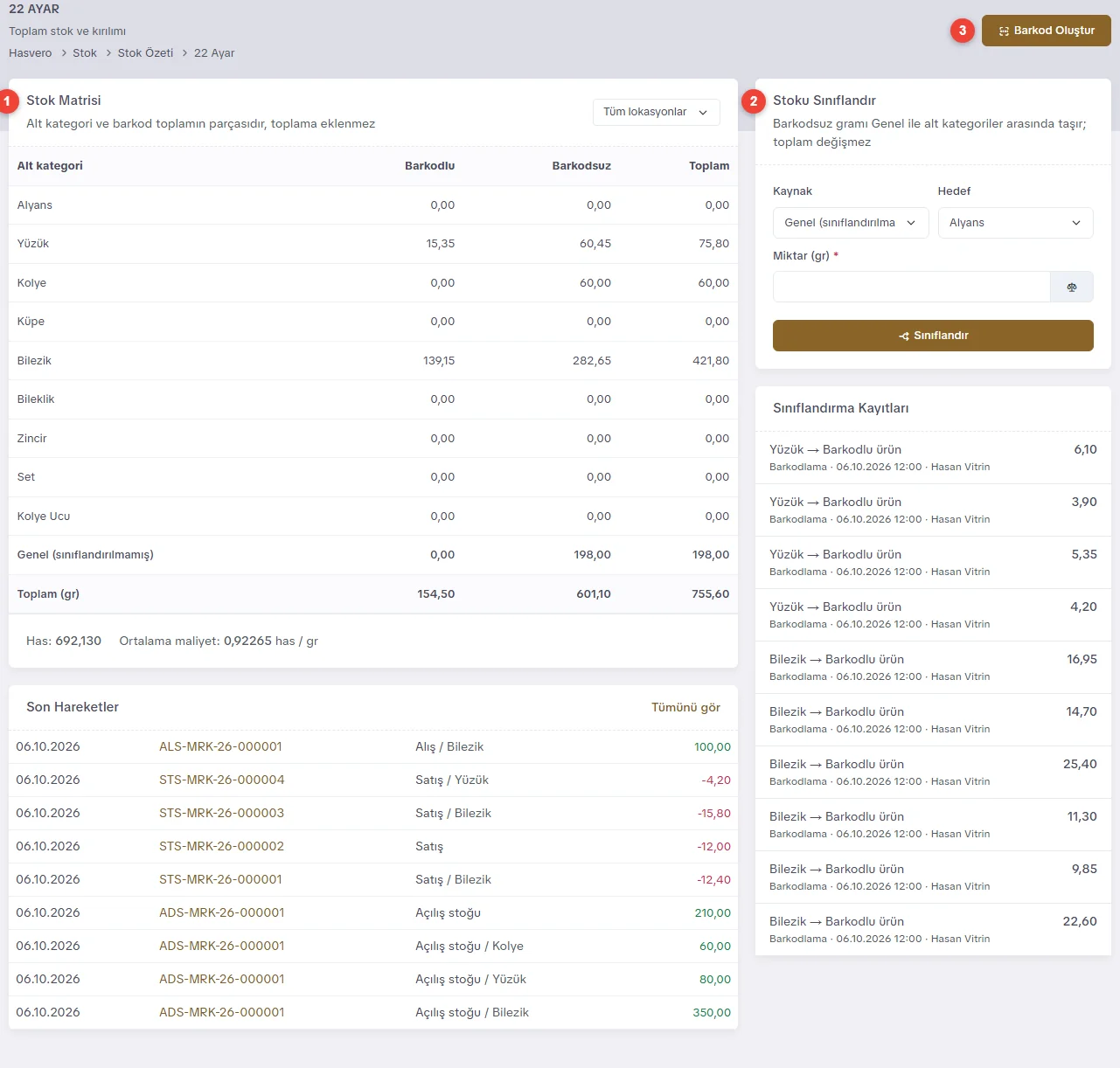Navigate to Stok in the breadcrumb
The height and width of the screenshot is (1068, 1120).
(x=85, y=53)
